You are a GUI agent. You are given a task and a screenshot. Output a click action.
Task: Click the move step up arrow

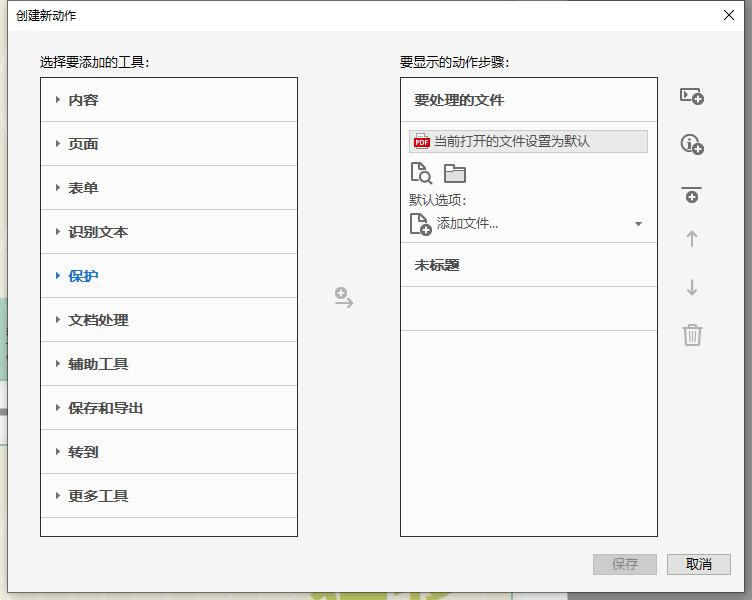tap(692, 239)
